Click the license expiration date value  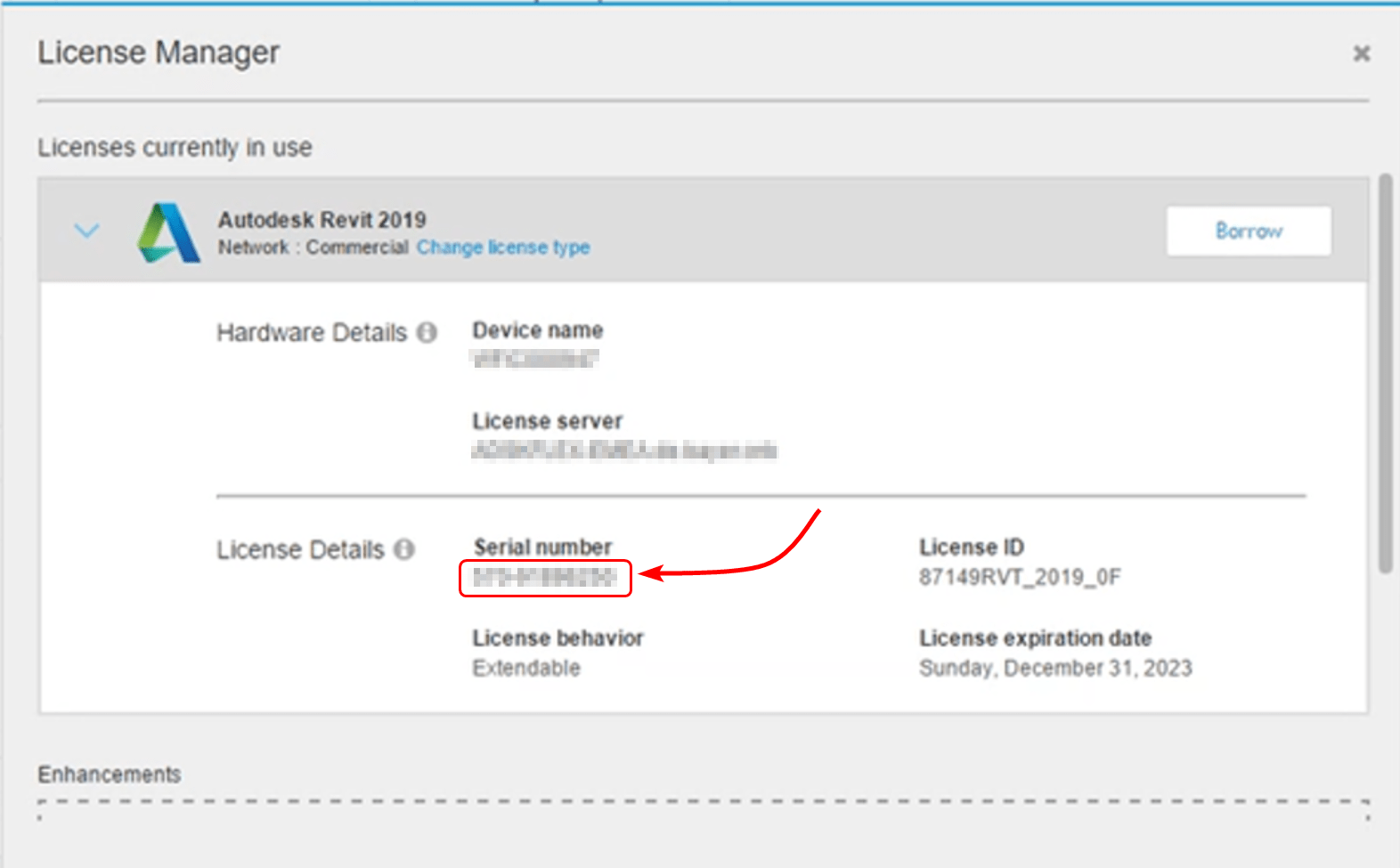(x=1055, y=669)
